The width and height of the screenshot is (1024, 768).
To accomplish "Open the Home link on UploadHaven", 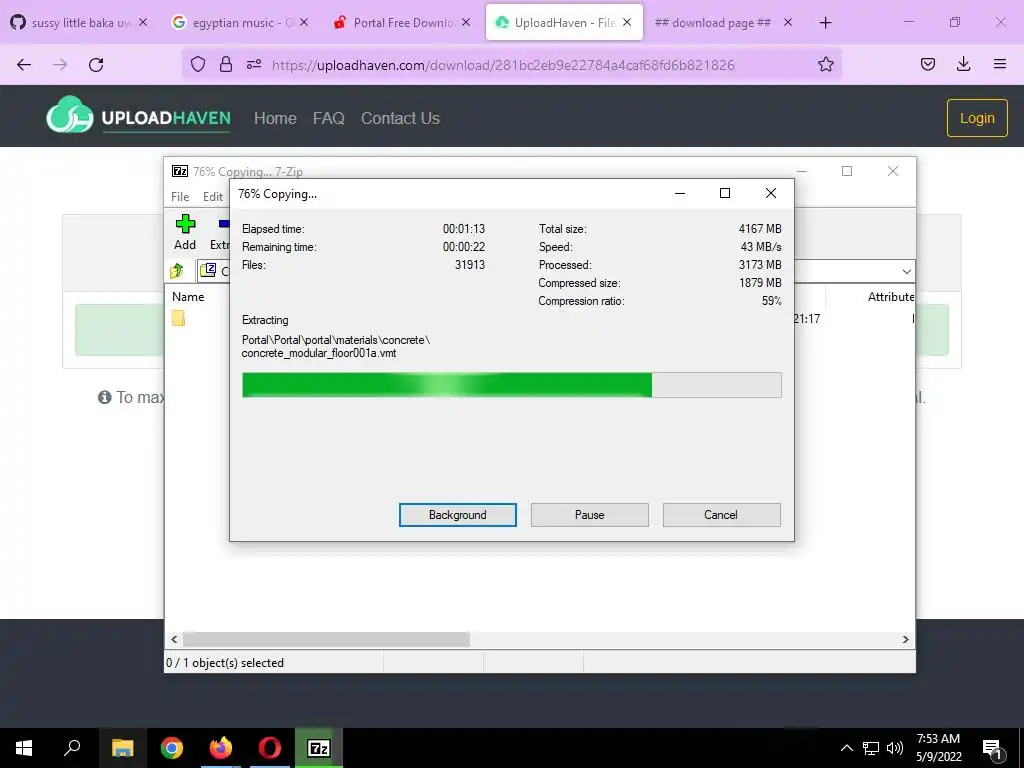I will pos(275,118).
